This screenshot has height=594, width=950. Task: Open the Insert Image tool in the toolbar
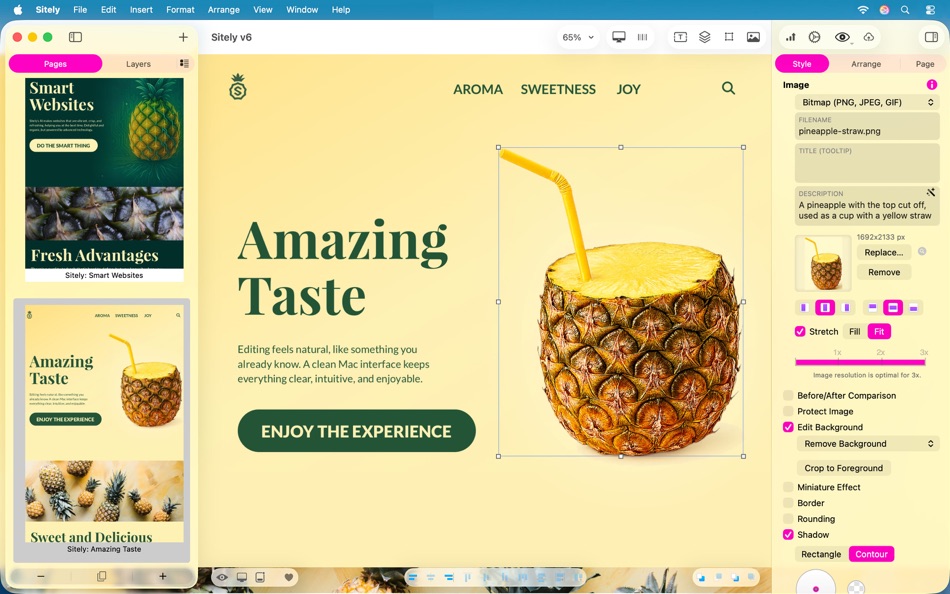pyautogui.click(x=753, y=36)
